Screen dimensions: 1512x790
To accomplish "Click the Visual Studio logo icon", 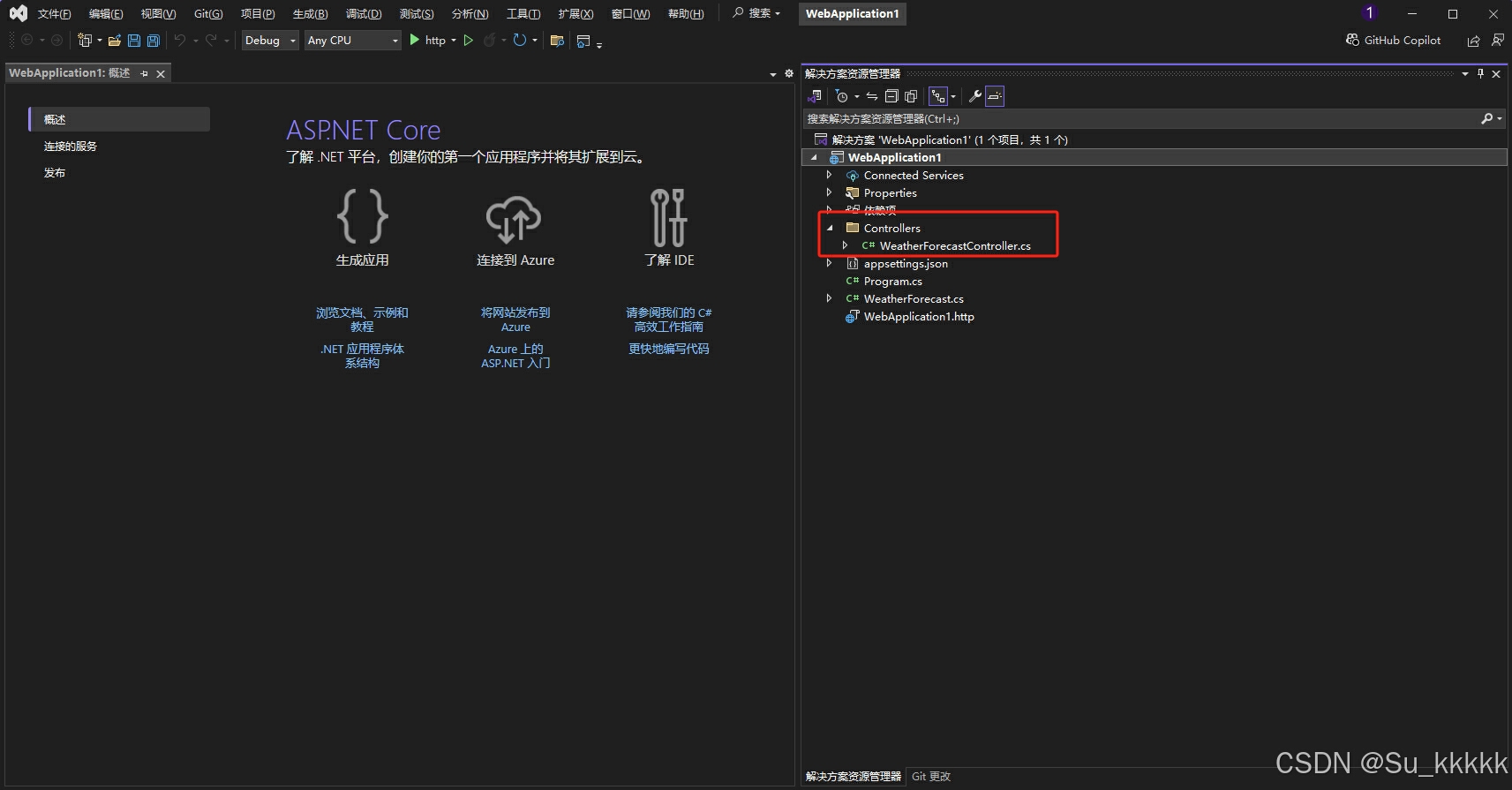I will coord(18,13).
